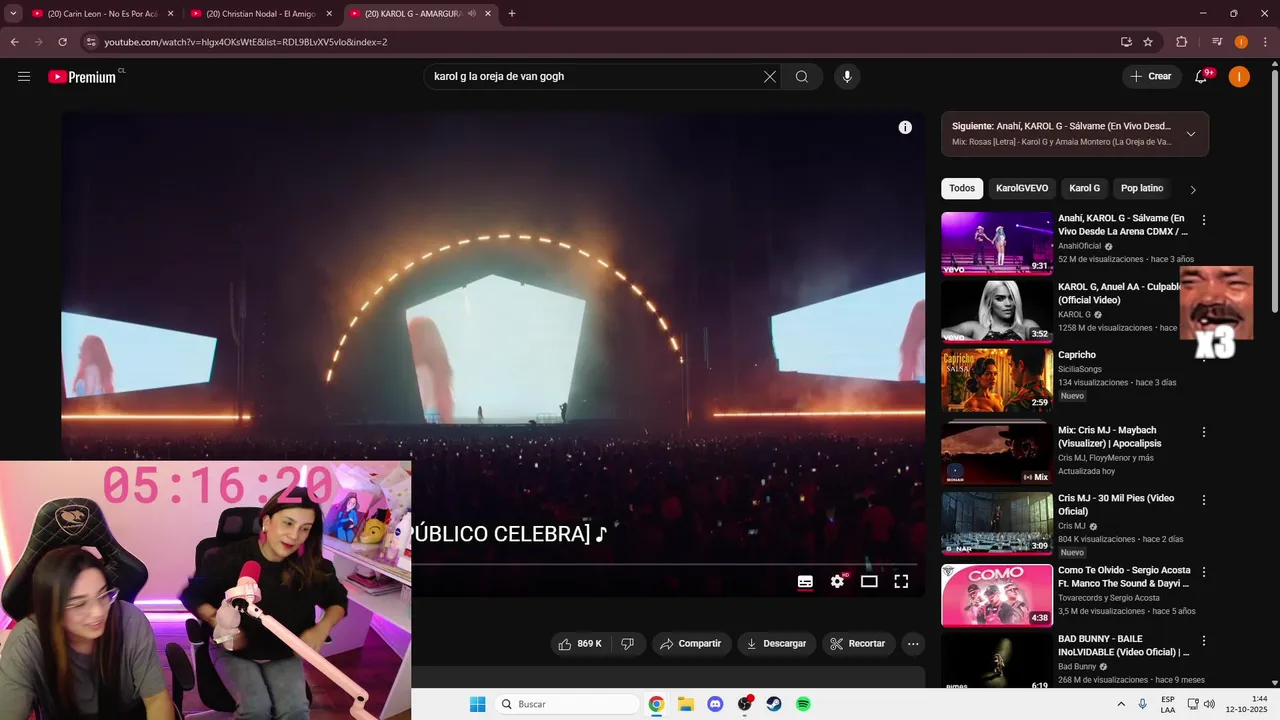1280x720 pixels.
Task: Open Steam from the taskbar
Action: 774,704
